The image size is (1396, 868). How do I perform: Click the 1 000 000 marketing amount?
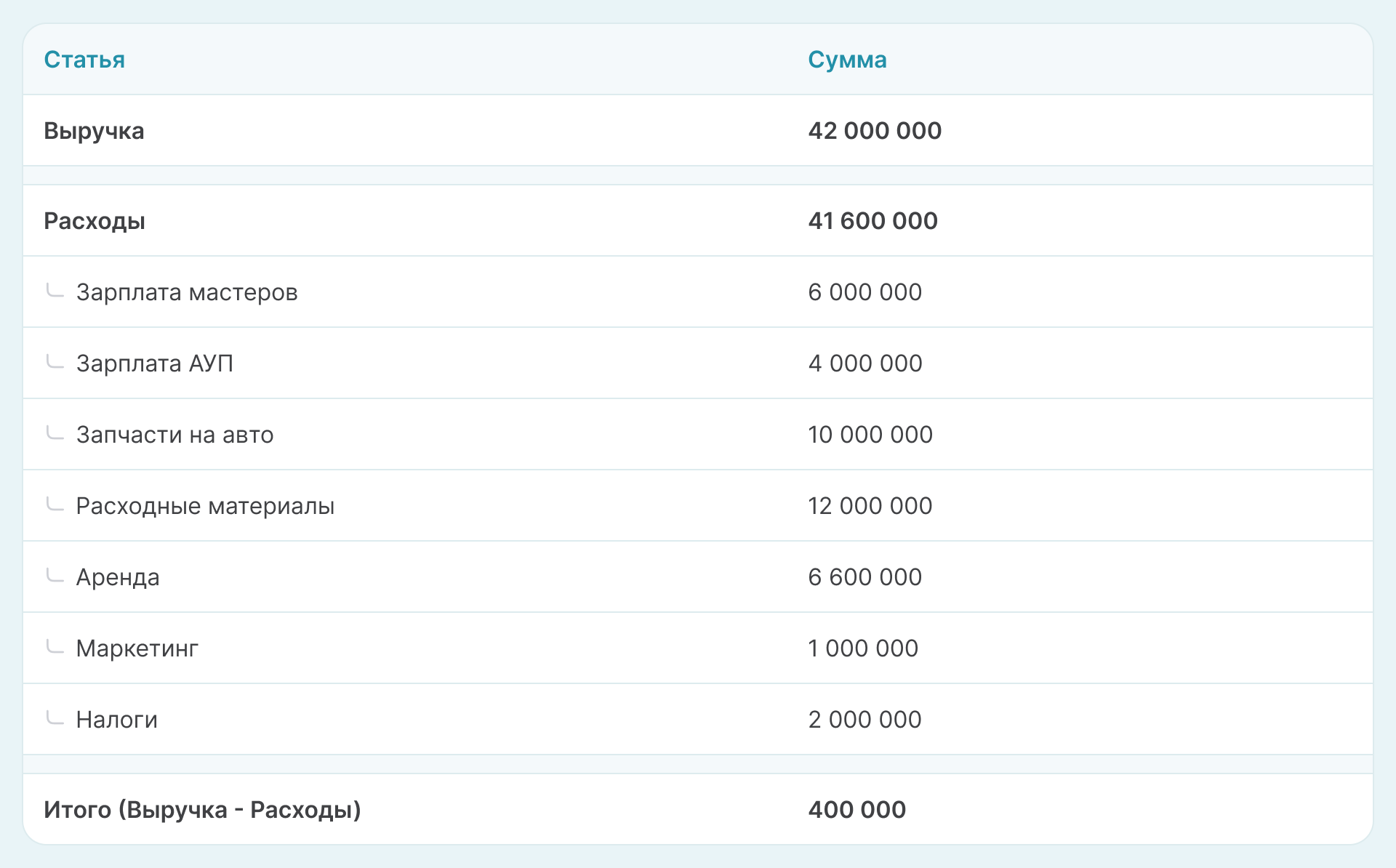[863, 648]
